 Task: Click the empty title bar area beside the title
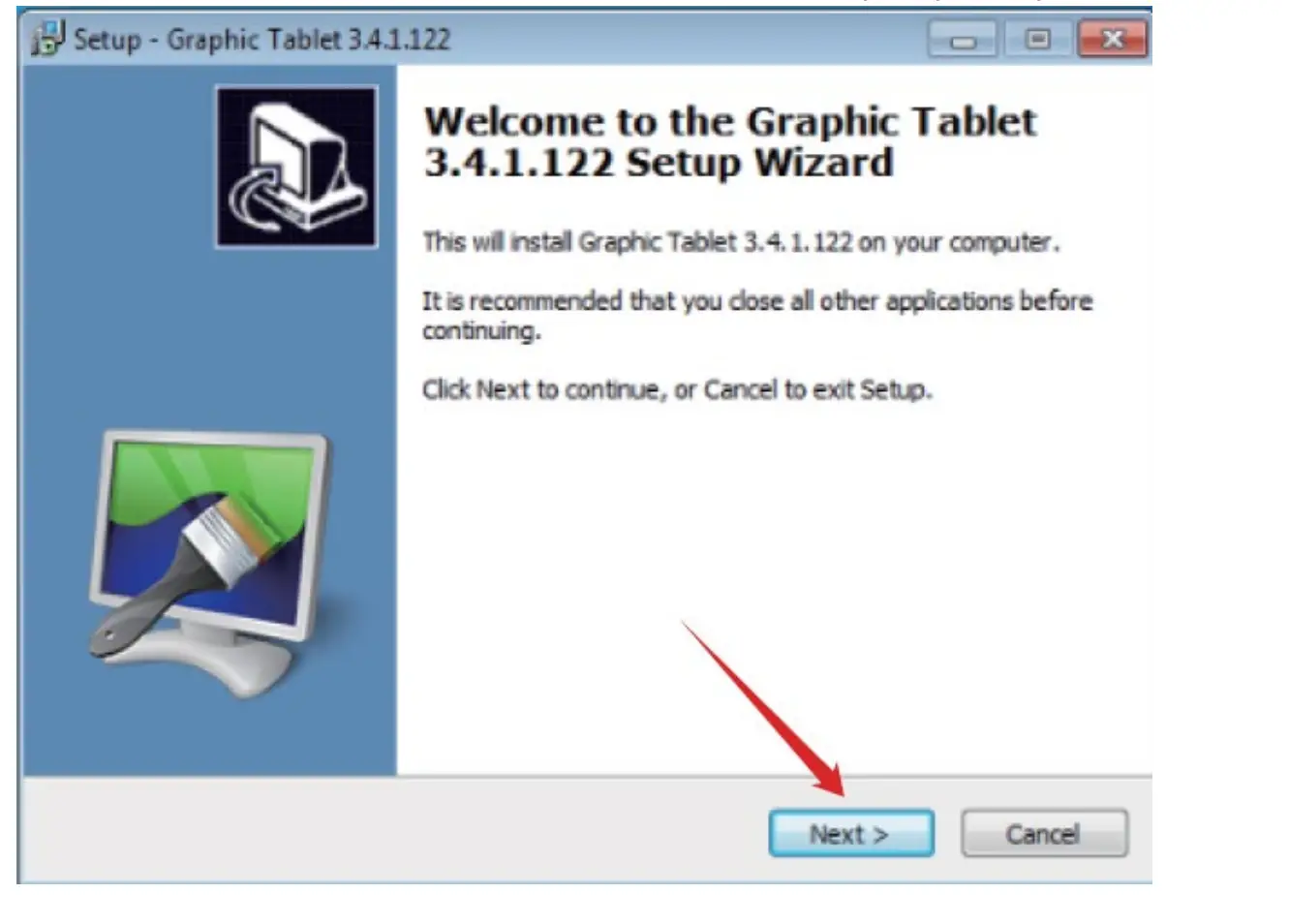click(x=688, y=40)
